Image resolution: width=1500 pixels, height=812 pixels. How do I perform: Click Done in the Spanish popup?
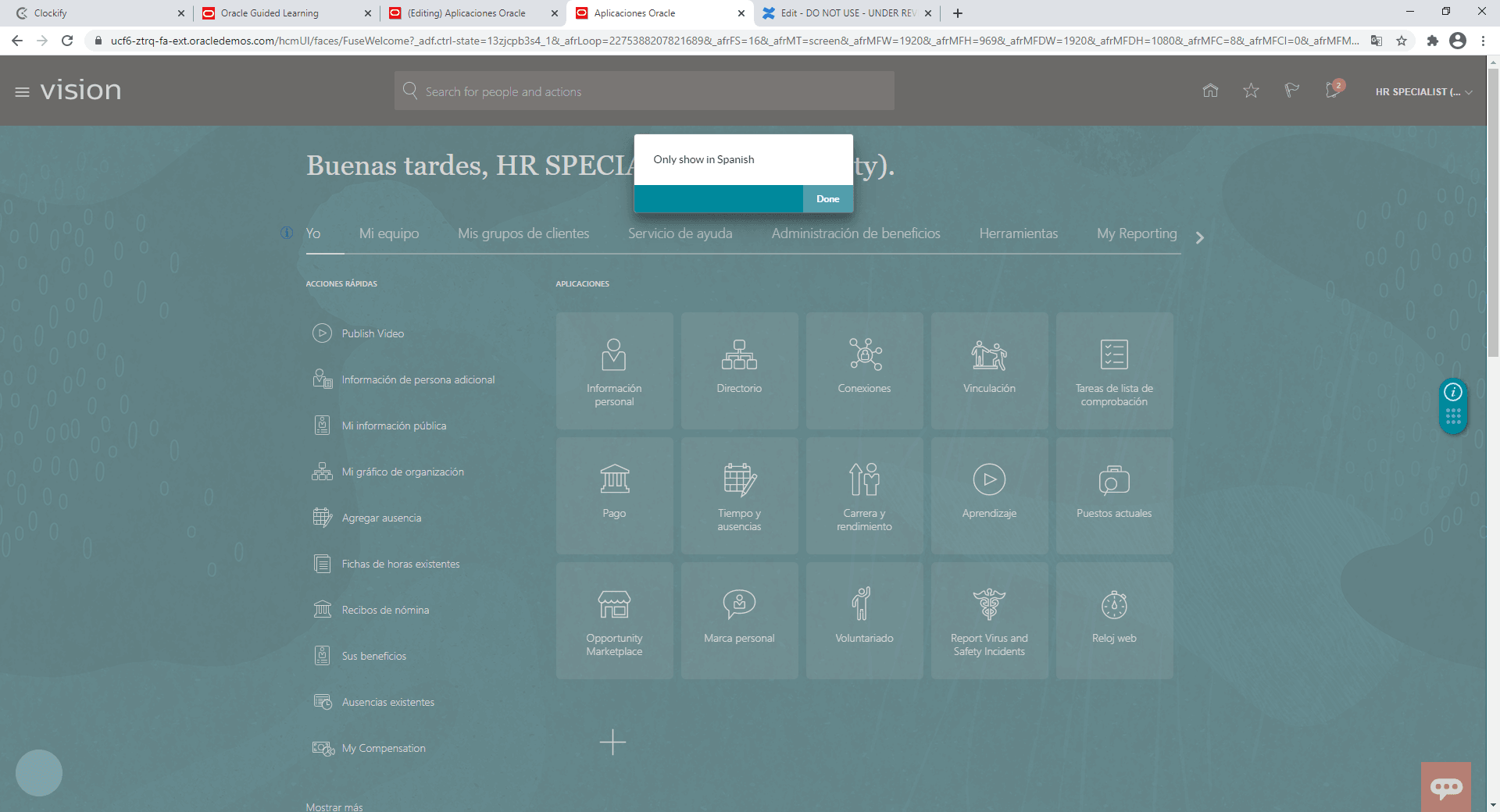tap(828, 199)
